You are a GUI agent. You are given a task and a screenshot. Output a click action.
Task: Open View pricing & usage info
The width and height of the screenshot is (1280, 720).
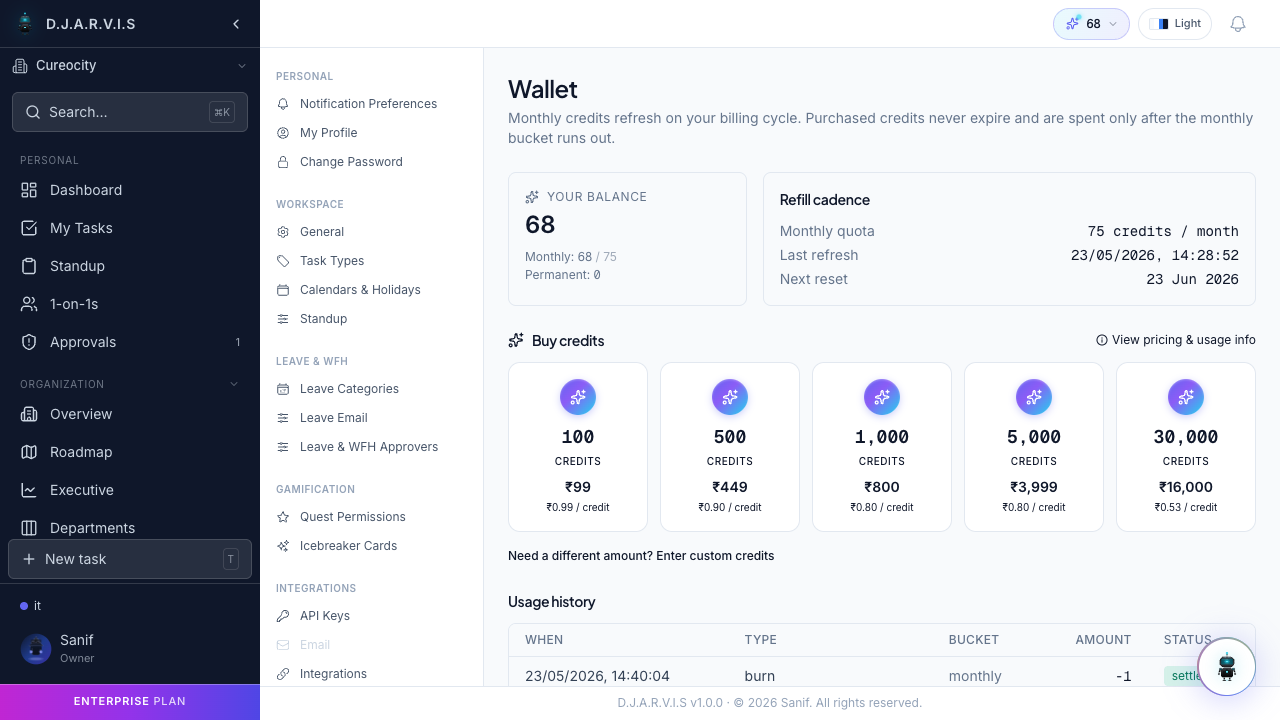(x=1176, y=340)
